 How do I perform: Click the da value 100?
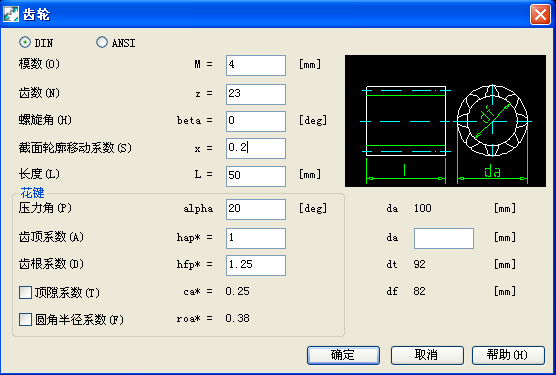[x=423, y=208]
